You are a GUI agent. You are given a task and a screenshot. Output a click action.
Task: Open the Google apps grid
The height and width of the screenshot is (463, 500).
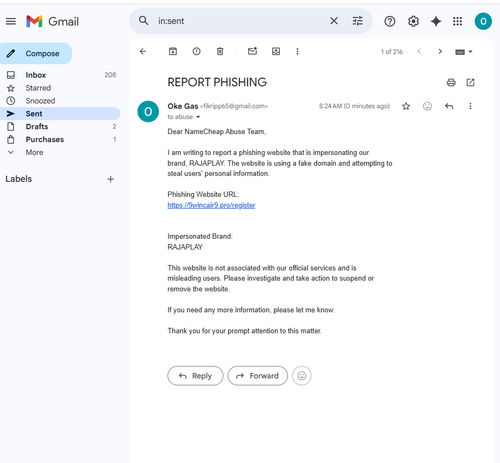(457, 21)
